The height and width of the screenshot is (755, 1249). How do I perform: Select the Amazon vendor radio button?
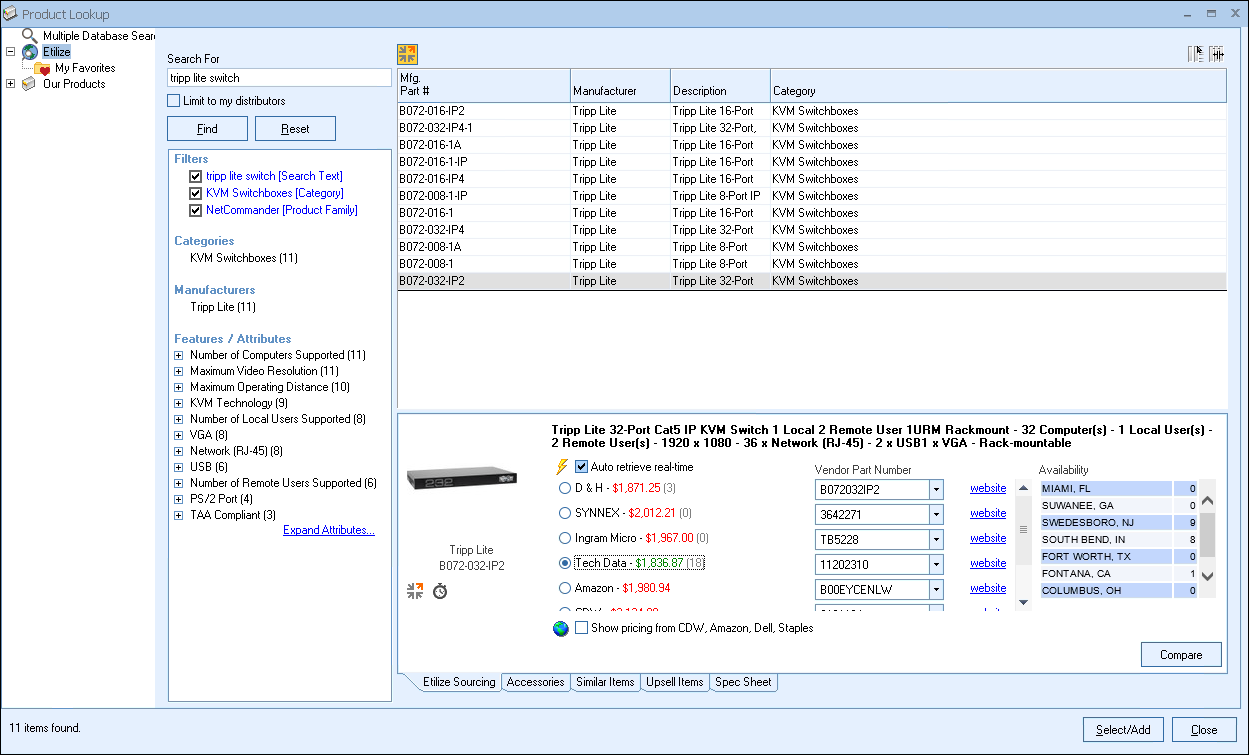[x=565, y=588]
